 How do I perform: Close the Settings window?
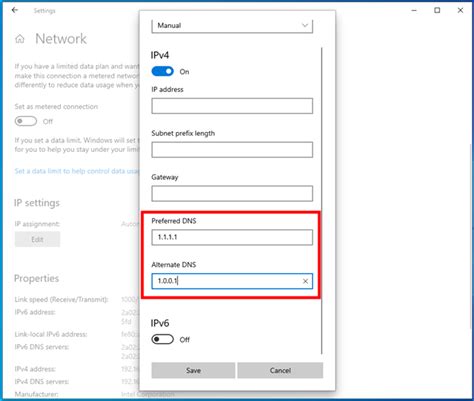[460, 10]
